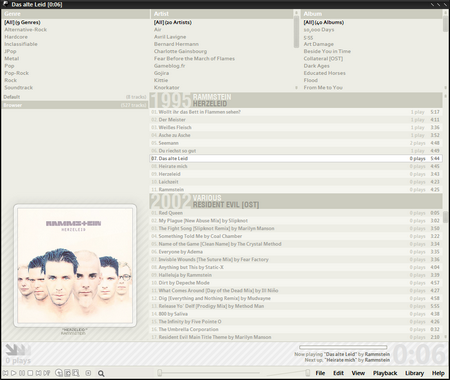This screenshot has width=450, height=380.
Task: Click the Album column header
Action: pyautogui.click(x=372, y=14)
